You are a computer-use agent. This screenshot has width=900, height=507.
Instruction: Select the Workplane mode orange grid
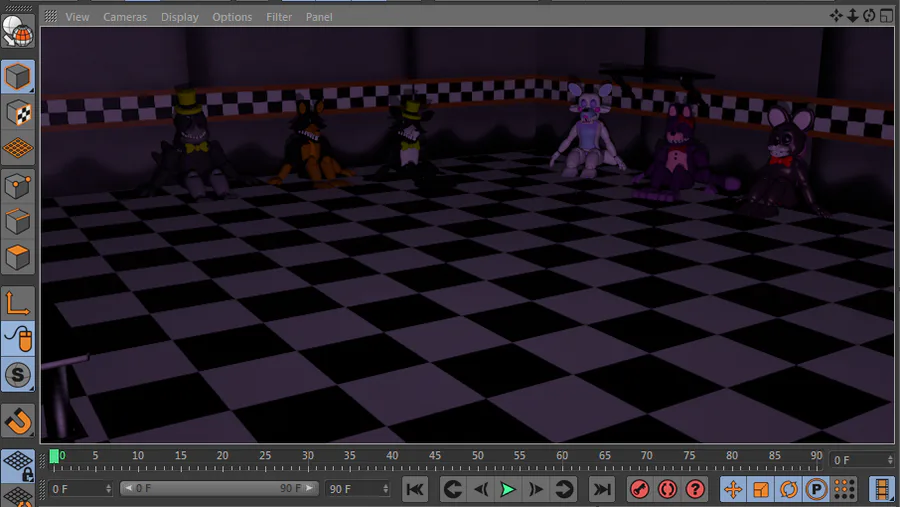pyautogui.click(x=18, y=148)
